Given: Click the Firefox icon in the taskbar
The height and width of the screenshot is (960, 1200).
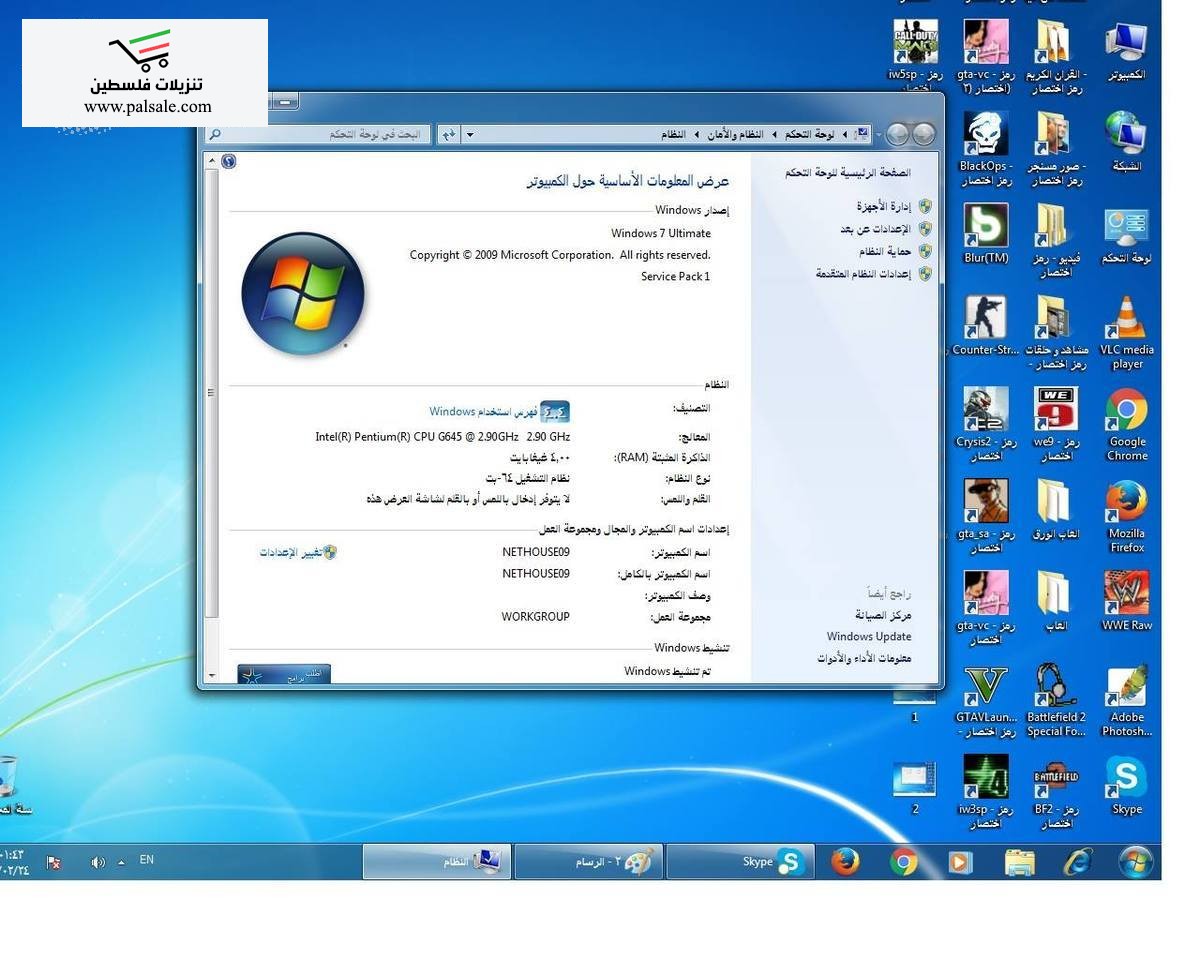Looking at the screenshot, I should click(845, 861).
